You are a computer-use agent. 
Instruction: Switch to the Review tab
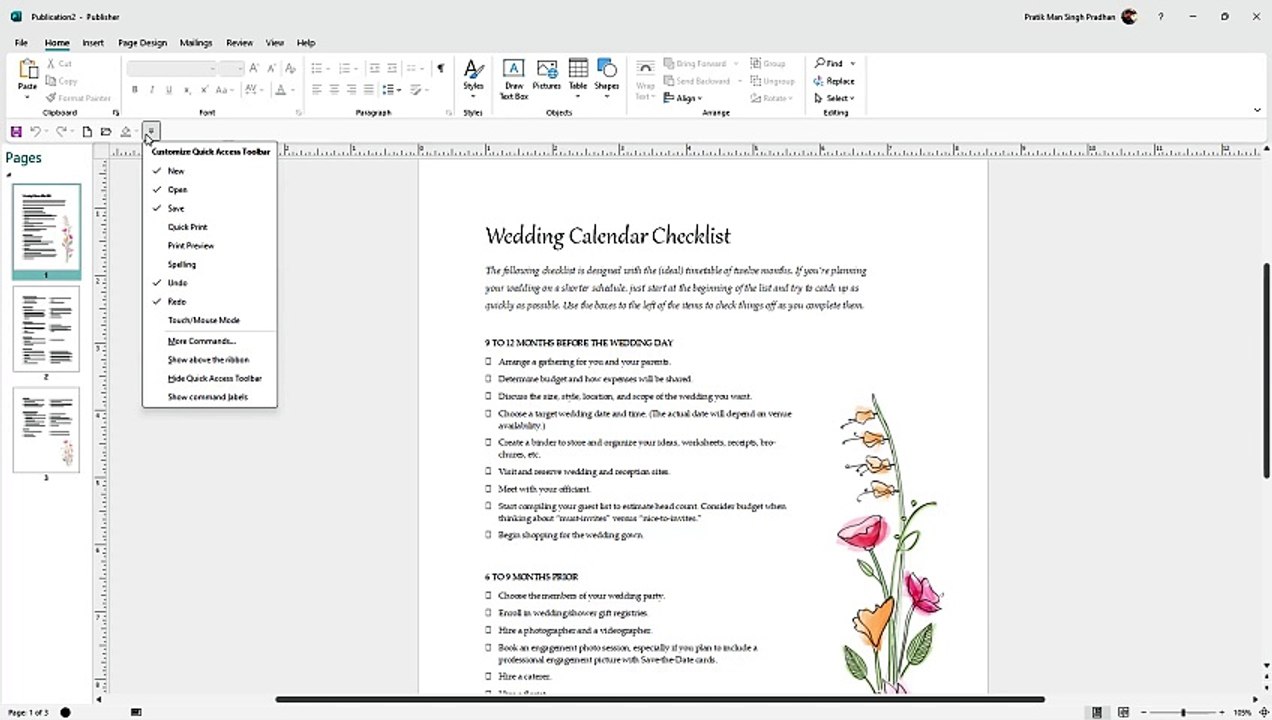pyautogui.click(x=239, y=43)
